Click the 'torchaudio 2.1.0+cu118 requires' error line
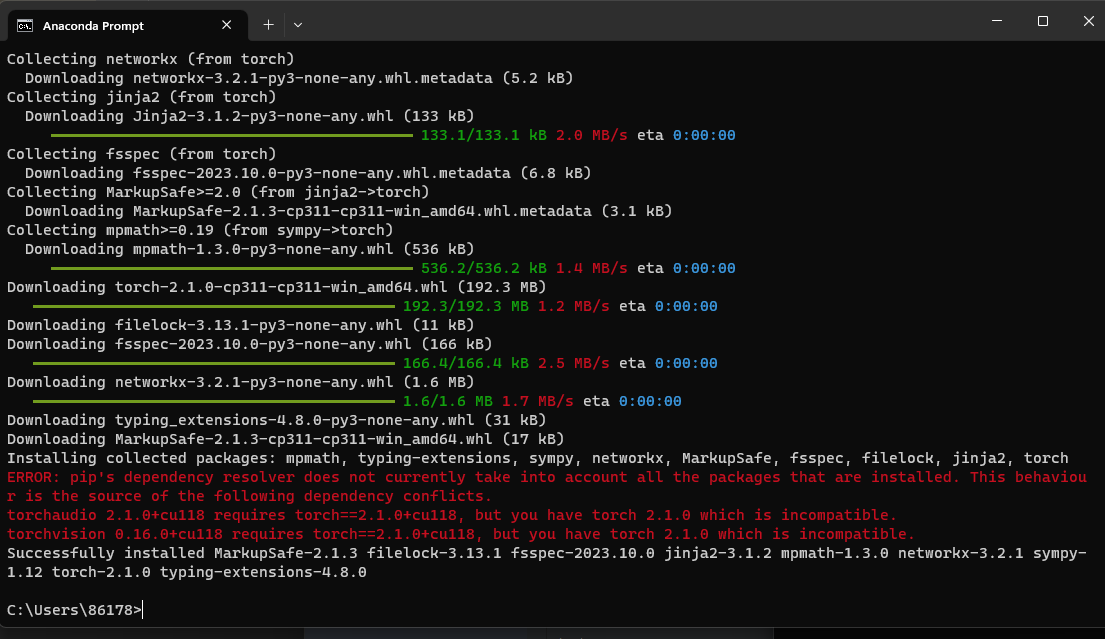This screenshot has height=639, width=1105. 452,516
